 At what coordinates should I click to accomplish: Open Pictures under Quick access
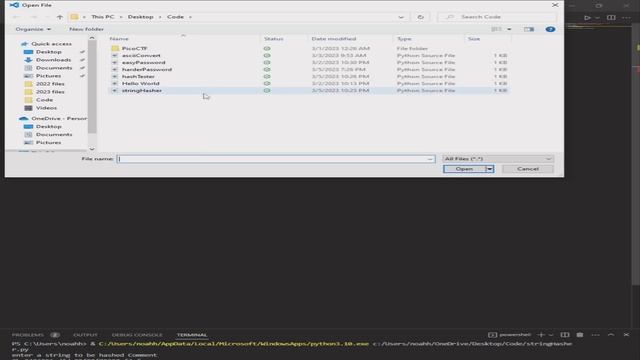coord(48,76)
